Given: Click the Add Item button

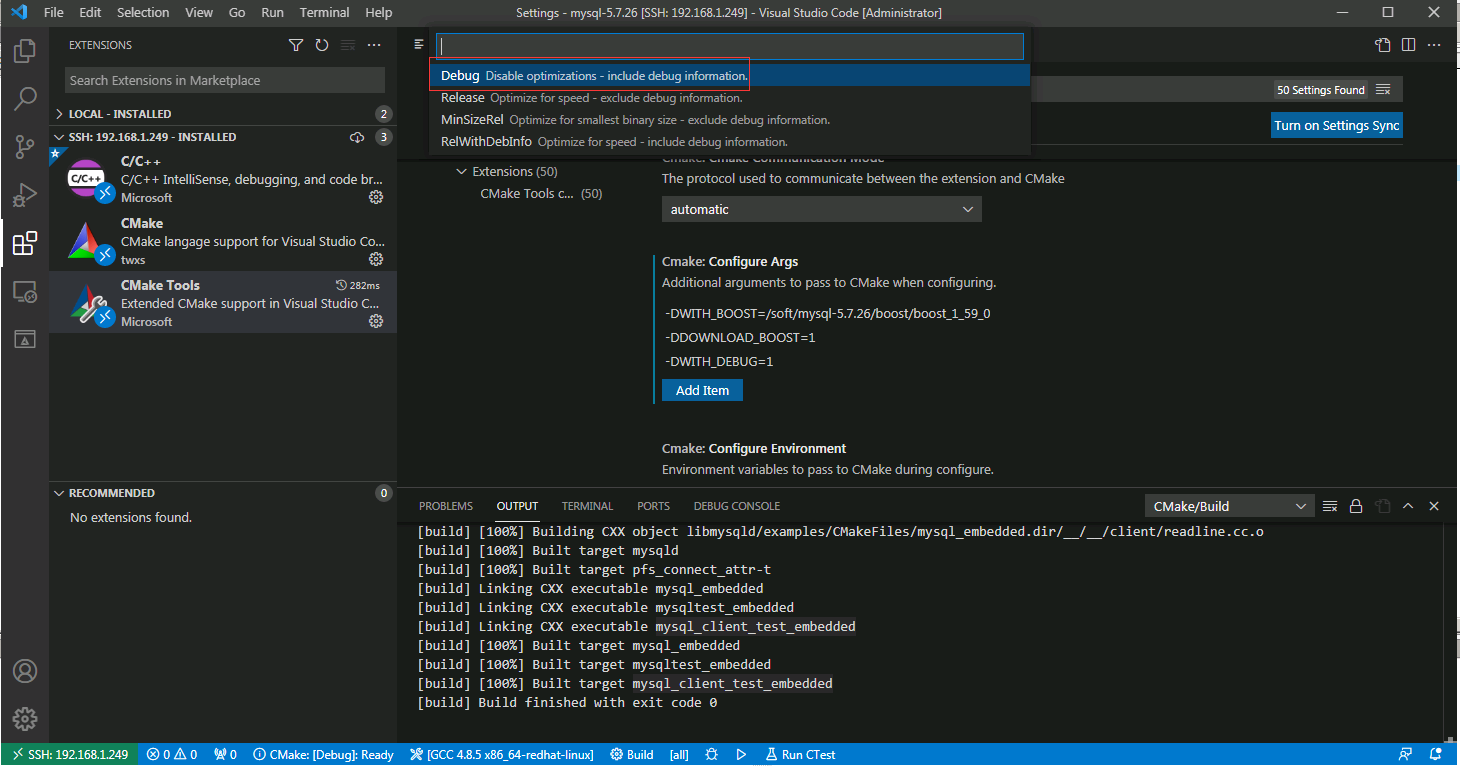Looking at the screenshot, I should [x=702, y=390].
